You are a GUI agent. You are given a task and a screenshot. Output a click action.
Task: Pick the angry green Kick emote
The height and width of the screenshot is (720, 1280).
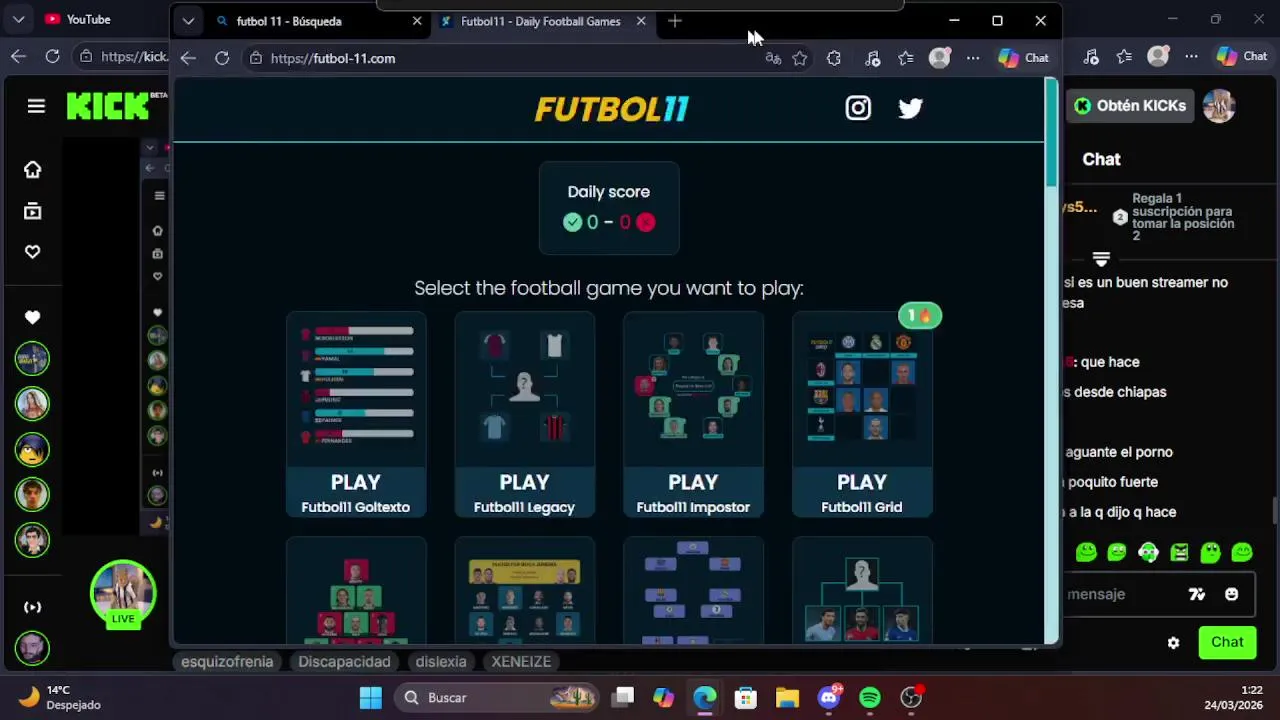1179,552
